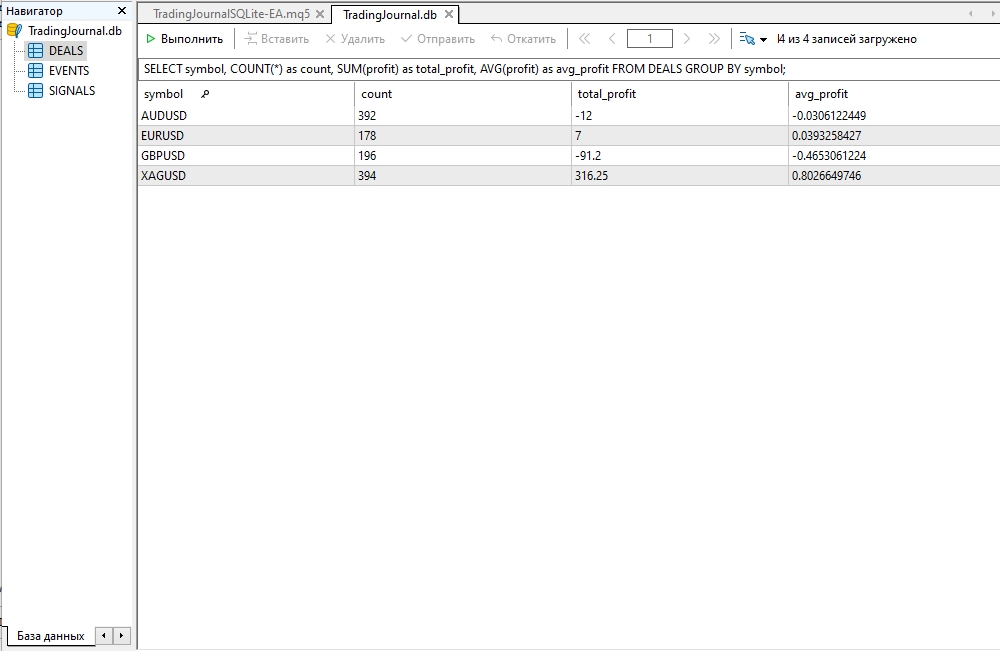Viewport: 1000px width, 651px height.
Task: Click the left scroll arrow beside База данных
Action: (103, 635)
